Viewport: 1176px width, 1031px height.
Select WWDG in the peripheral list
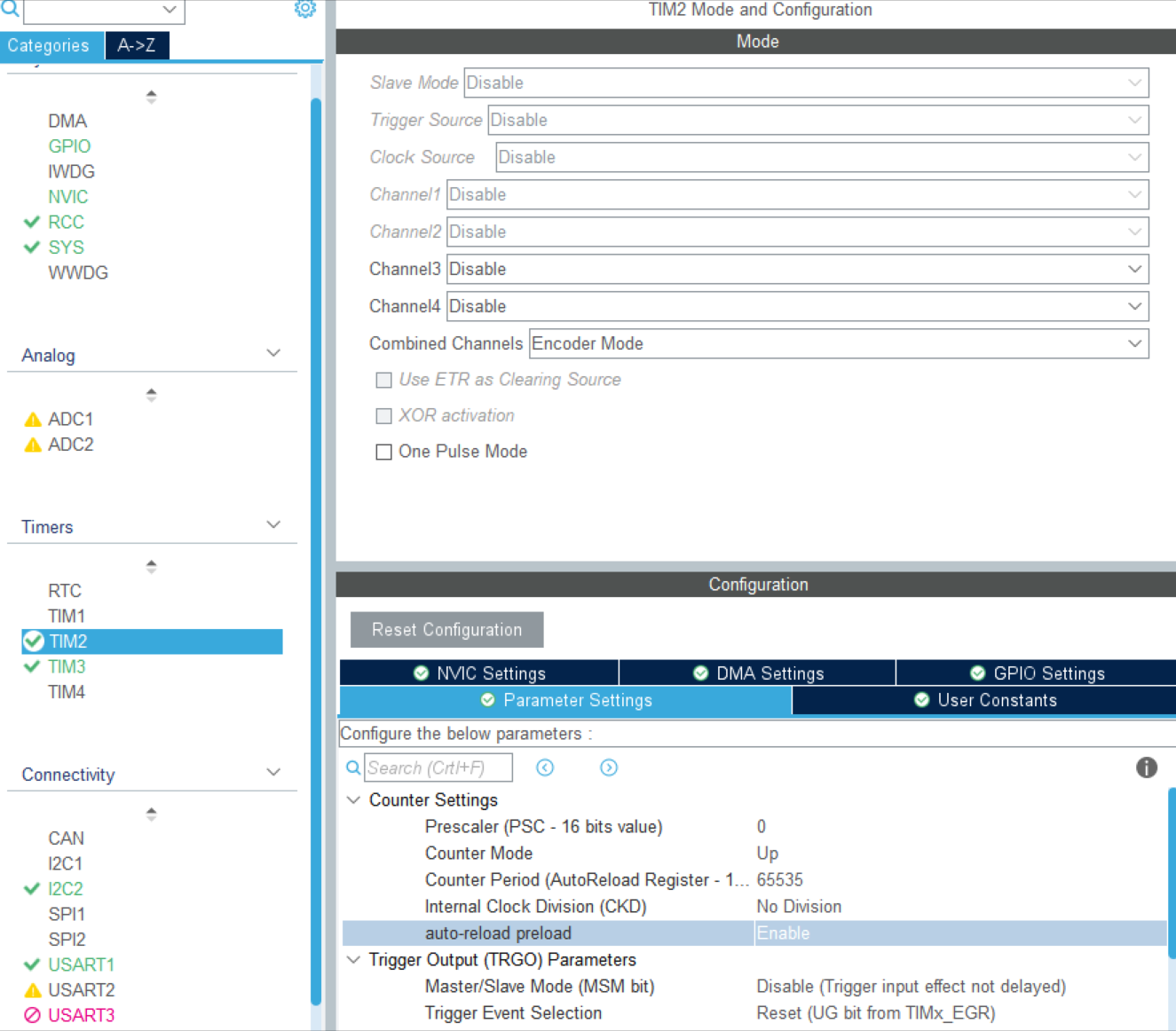tap(78, 273)
